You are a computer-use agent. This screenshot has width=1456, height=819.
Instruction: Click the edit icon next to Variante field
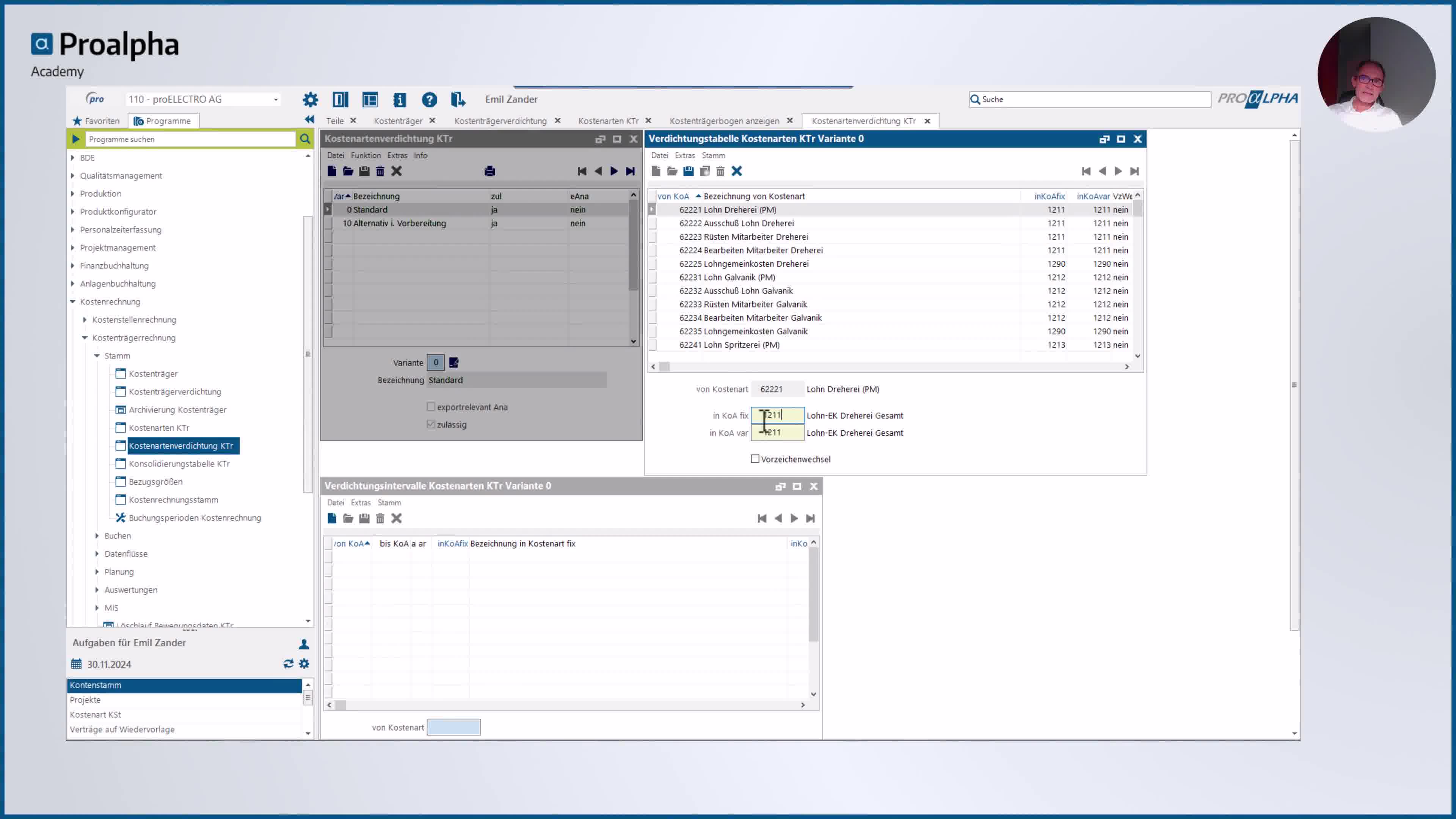pos(454,363)
